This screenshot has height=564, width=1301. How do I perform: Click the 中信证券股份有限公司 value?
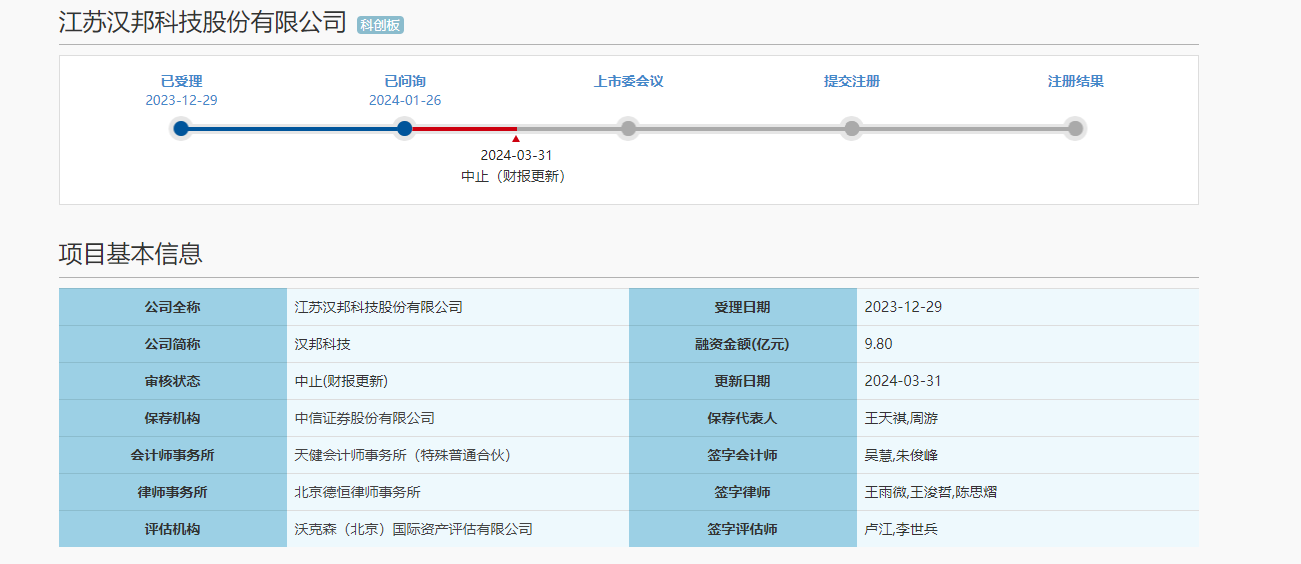(x=365, y=418)
